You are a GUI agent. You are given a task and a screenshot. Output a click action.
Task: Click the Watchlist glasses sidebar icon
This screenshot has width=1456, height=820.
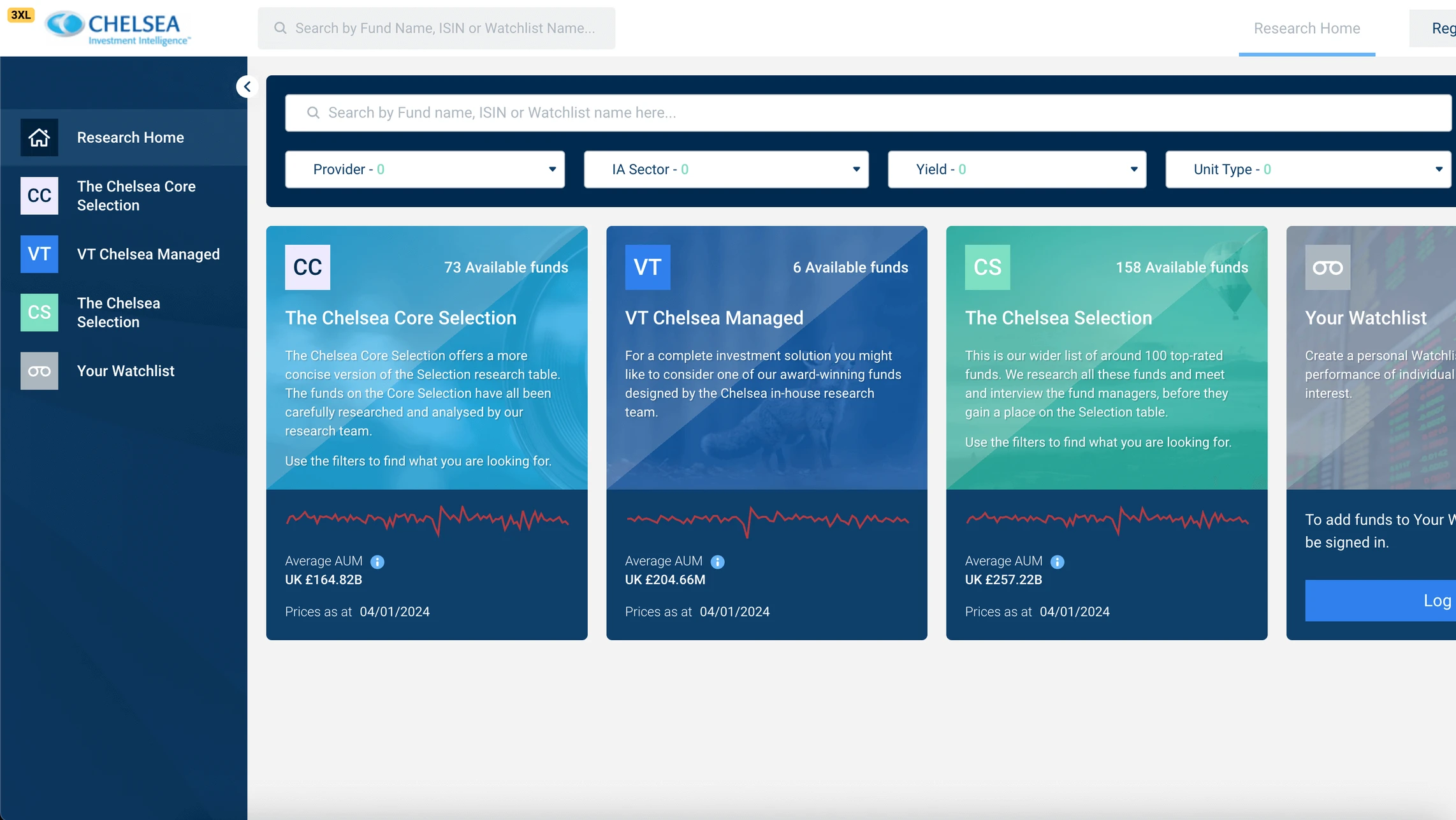[x=39, y=371]
